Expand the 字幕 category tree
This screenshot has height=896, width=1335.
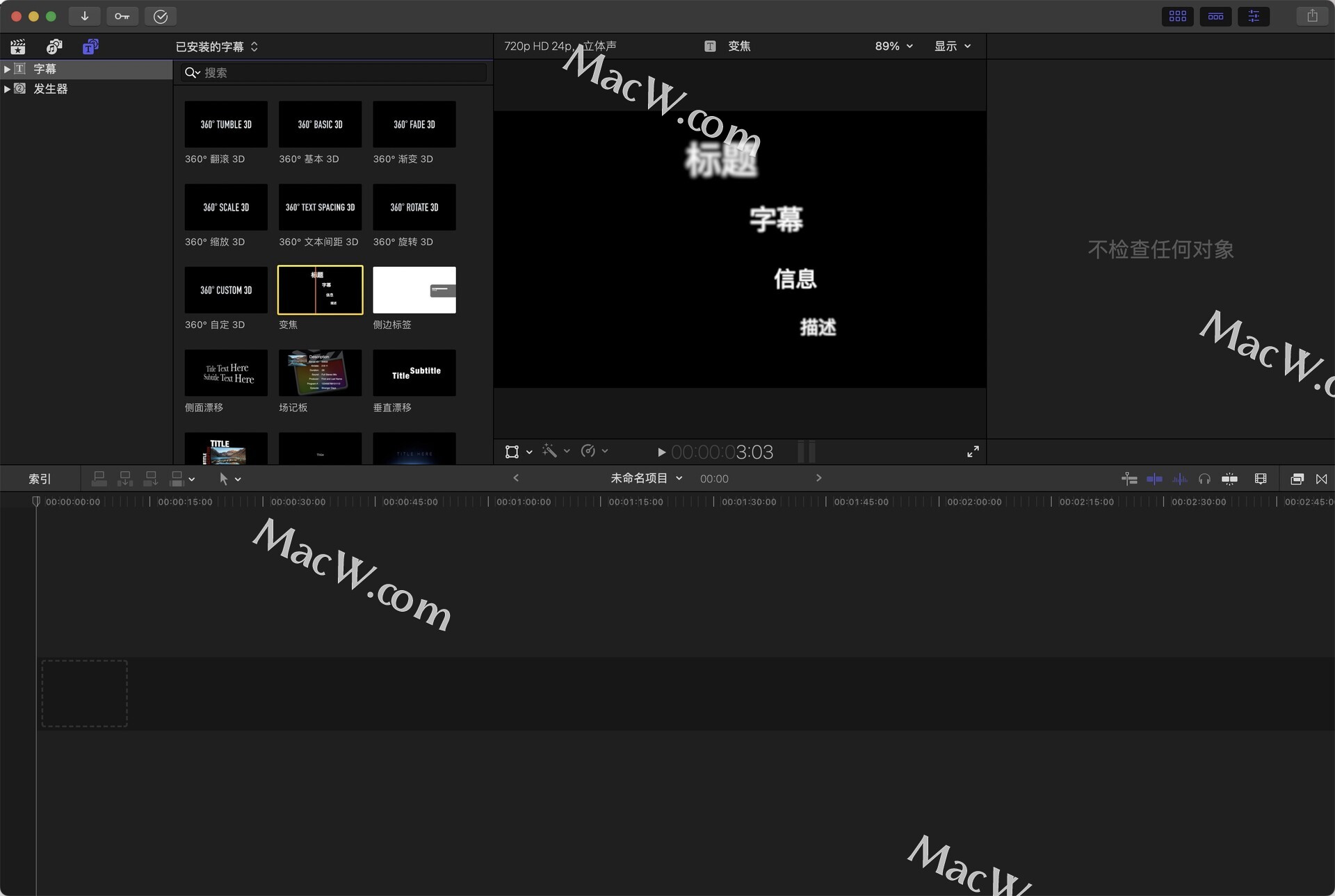coord(7,69)
